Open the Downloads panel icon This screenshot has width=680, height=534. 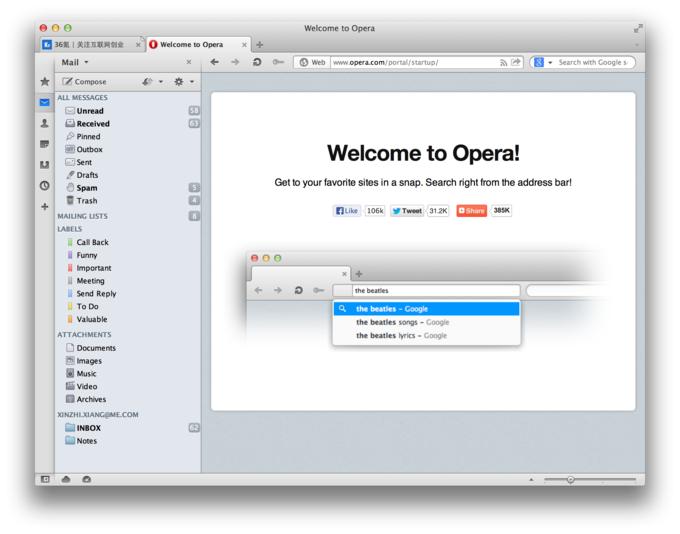[x=45, y=165]
